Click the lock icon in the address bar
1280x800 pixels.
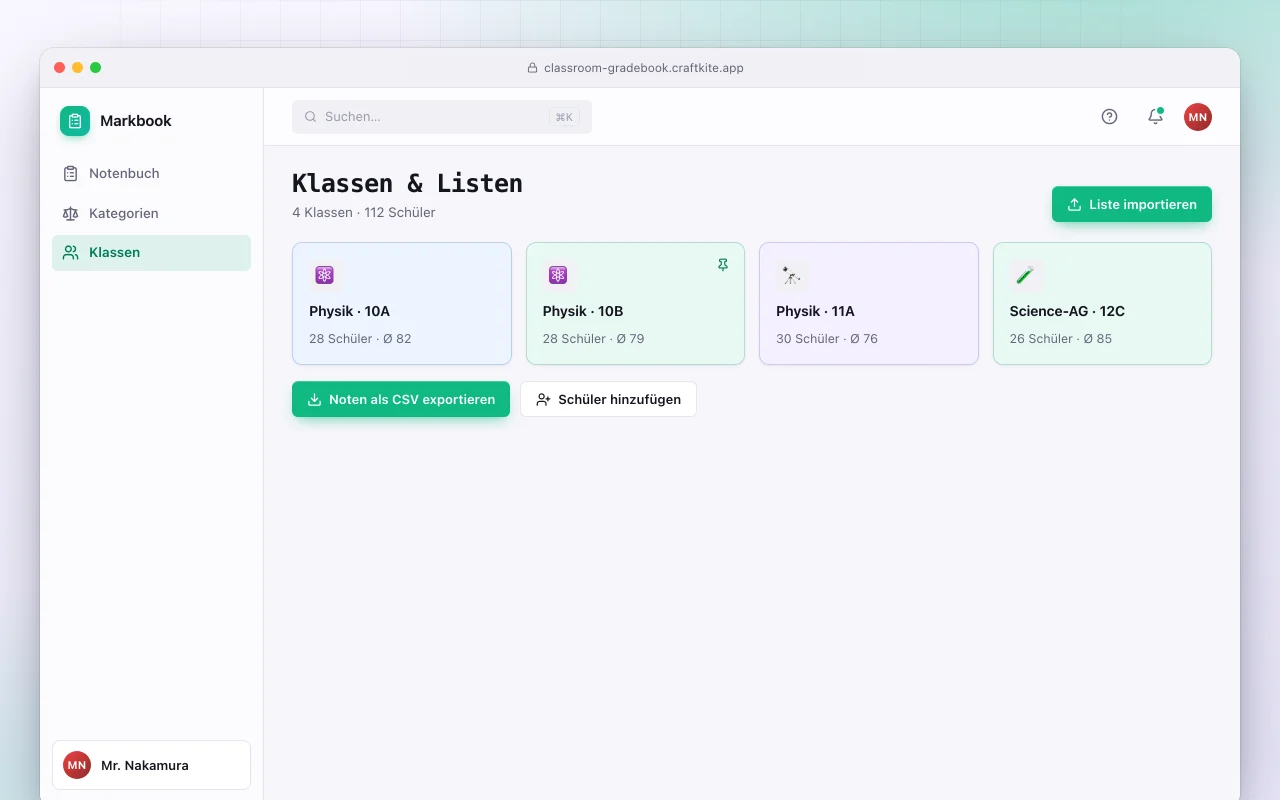(x=532, y=68)
